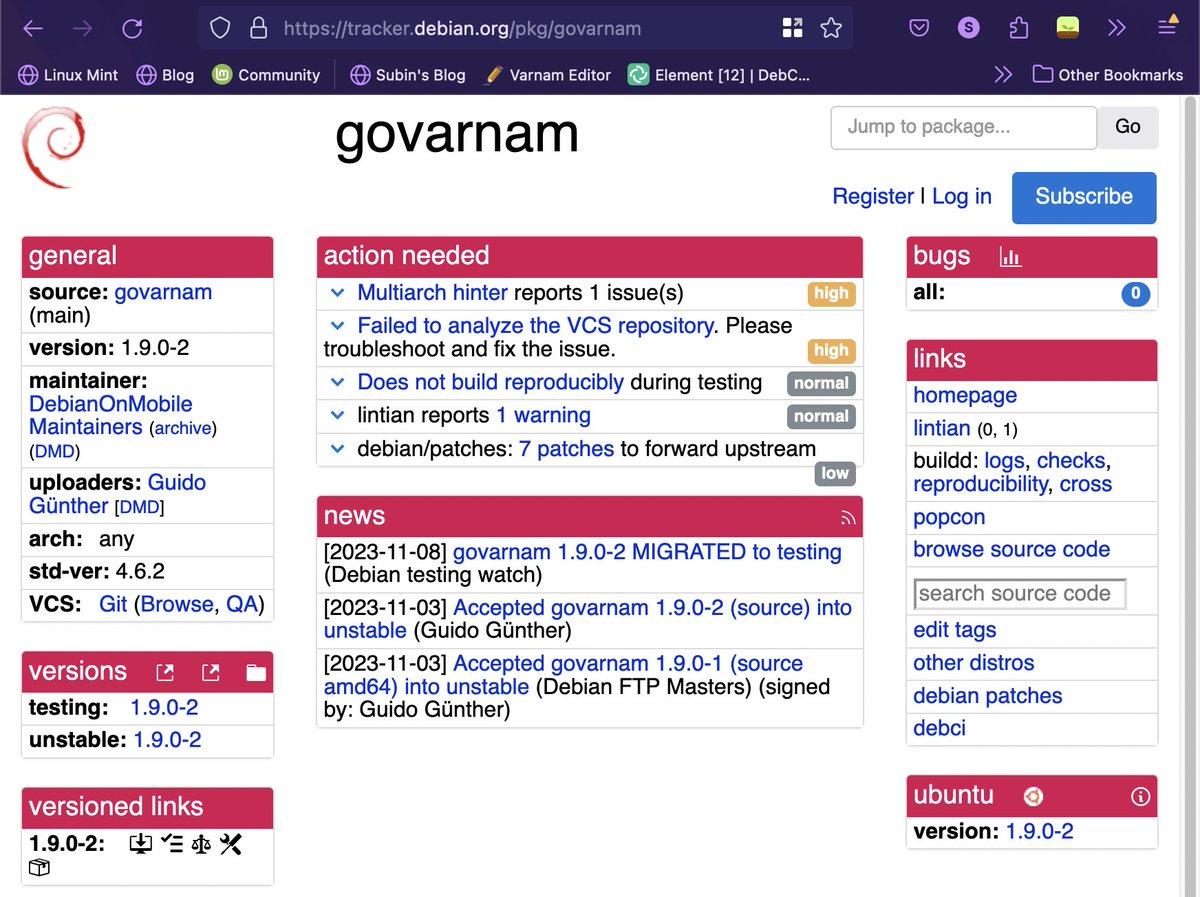Viewport: 1200px width, 897px height.
Task: Click versions external link icon beside folder icon
Action: pyautogui.click(x=210, y=673)
